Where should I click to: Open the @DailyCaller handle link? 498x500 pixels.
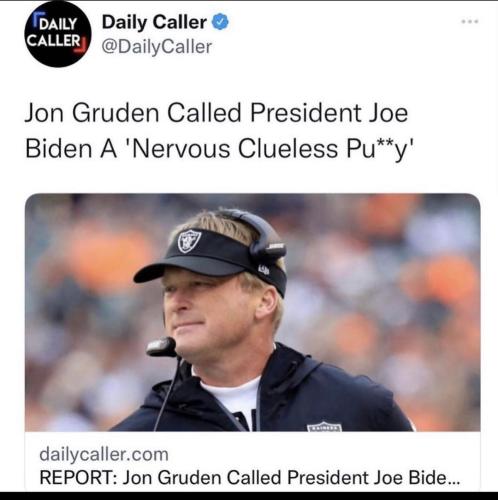coord(157,46)
